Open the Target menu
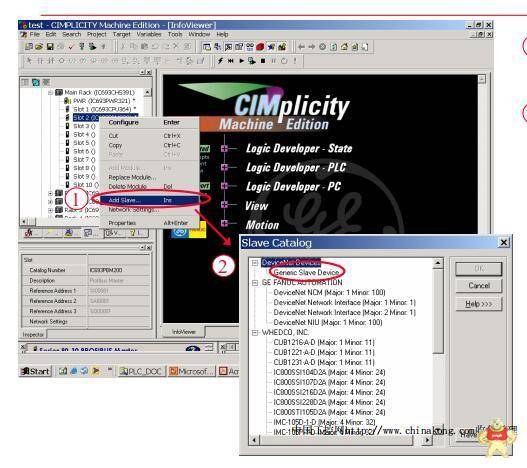This screenshot has height=468, width=527. 121,34
